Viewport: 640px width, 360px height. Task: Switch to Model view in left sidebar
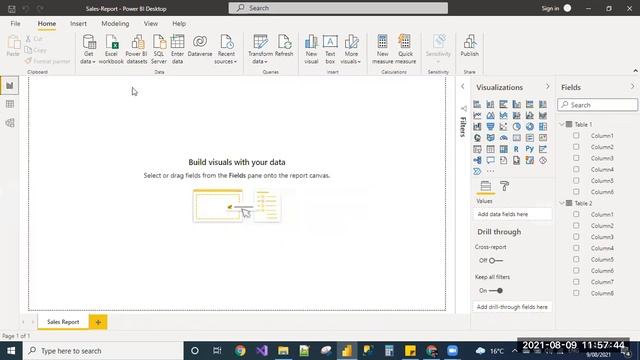(10, 123)
